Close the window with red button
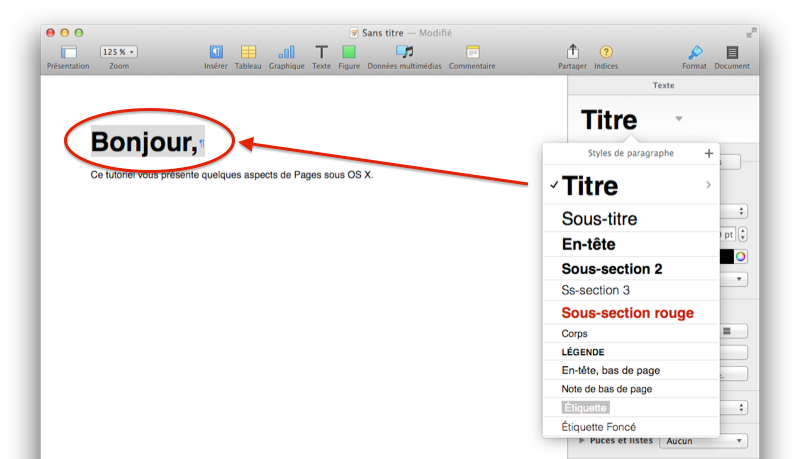800x459 pixels. click(51, 33)
